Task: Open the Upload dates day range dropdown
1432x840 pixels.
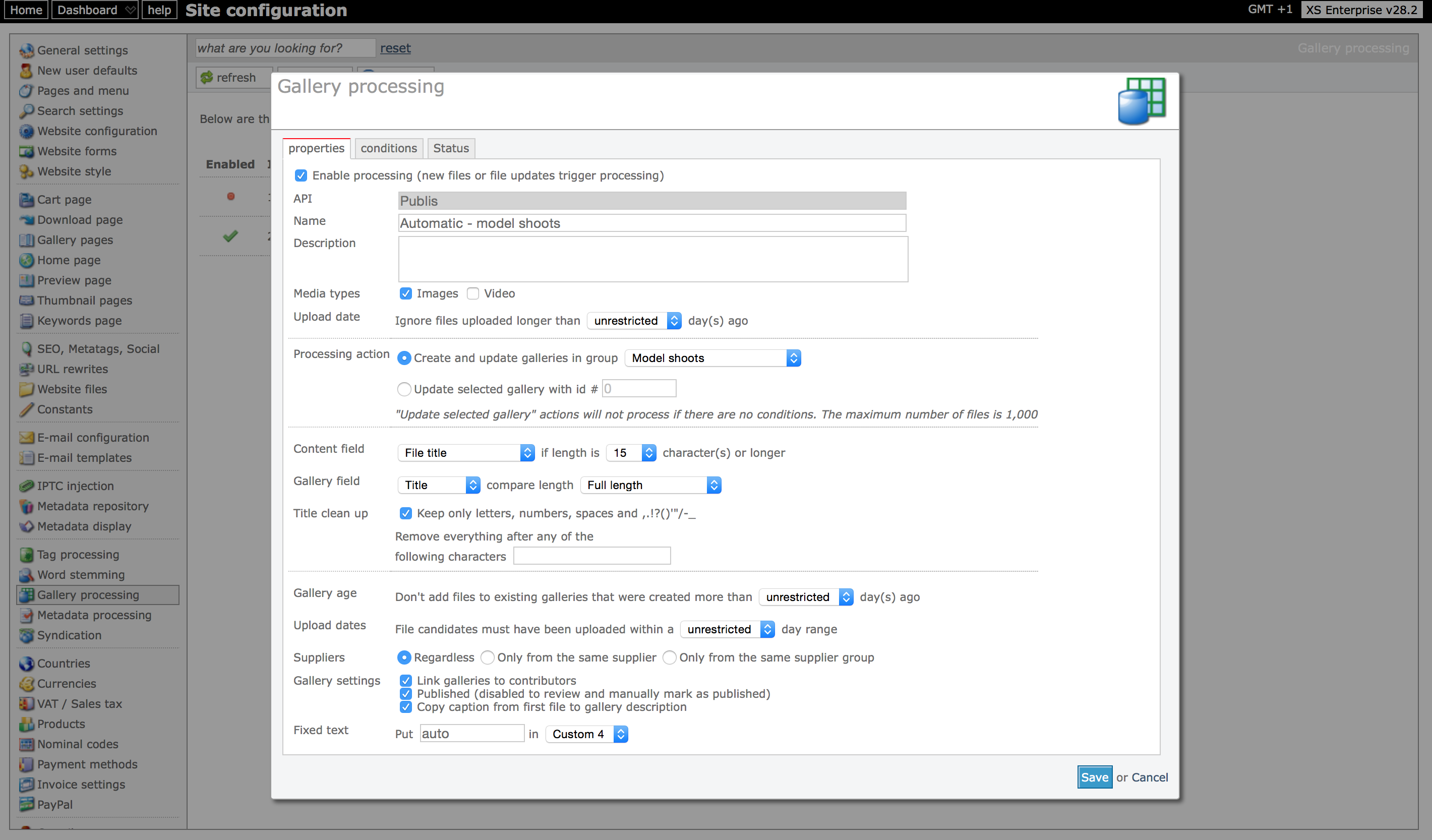Action: [x=728, y=630]
